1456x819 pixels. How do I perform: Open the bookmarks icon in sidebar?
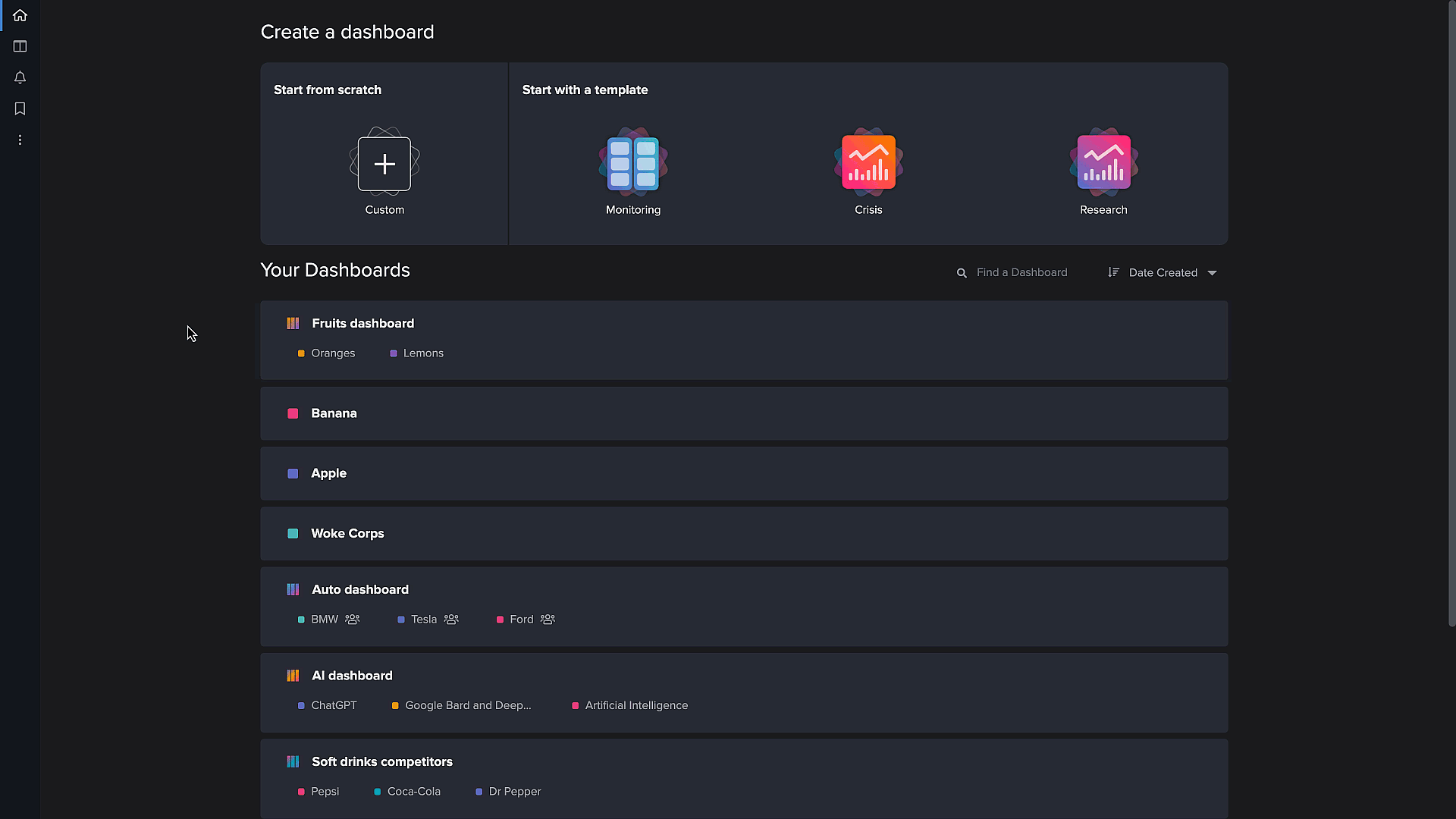point(20,108)
